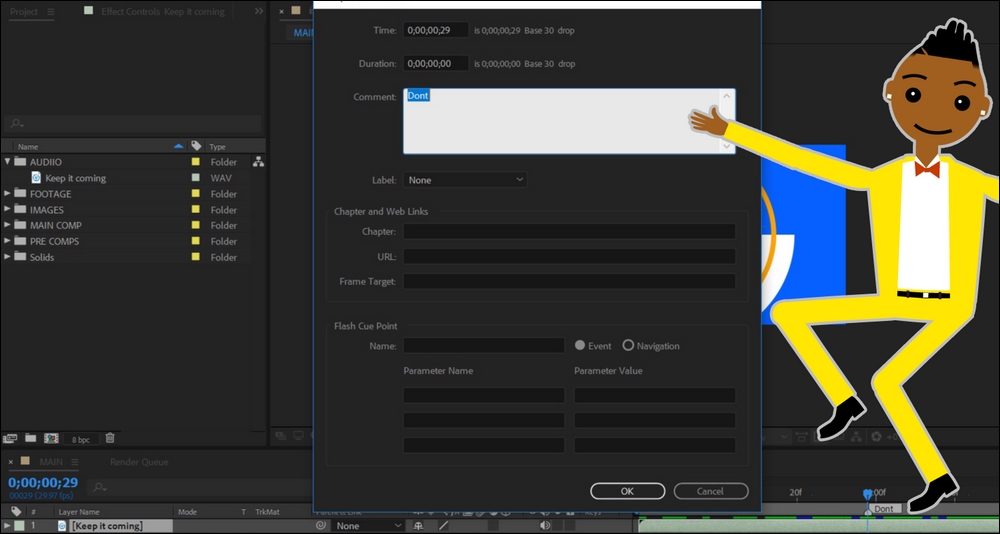Expand the FOOTAGE folder

(x=8, y=194)
